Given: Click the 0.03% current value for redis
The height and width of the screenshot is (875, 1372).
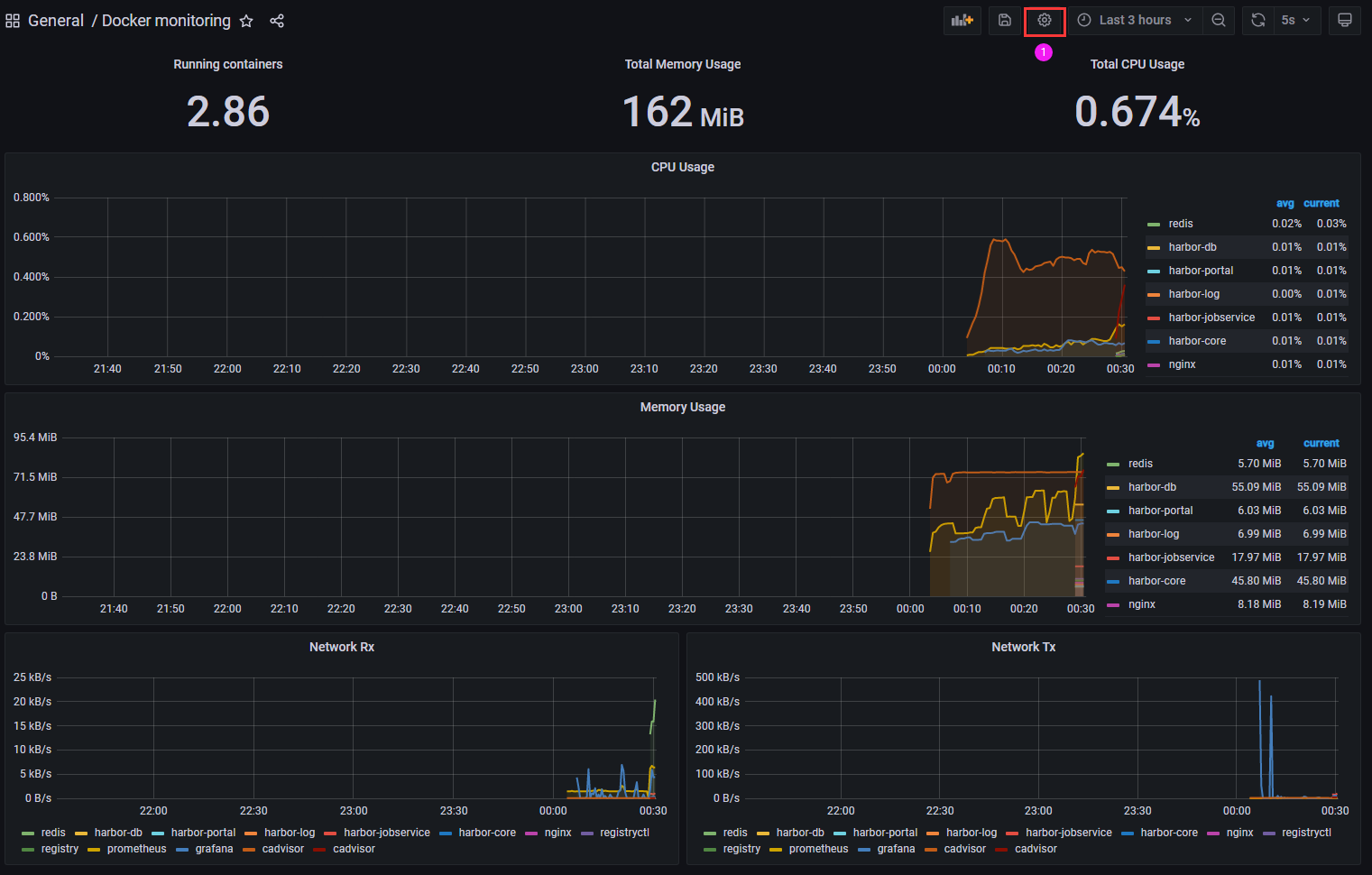Looking at the screenshot, I should 1331,224.
